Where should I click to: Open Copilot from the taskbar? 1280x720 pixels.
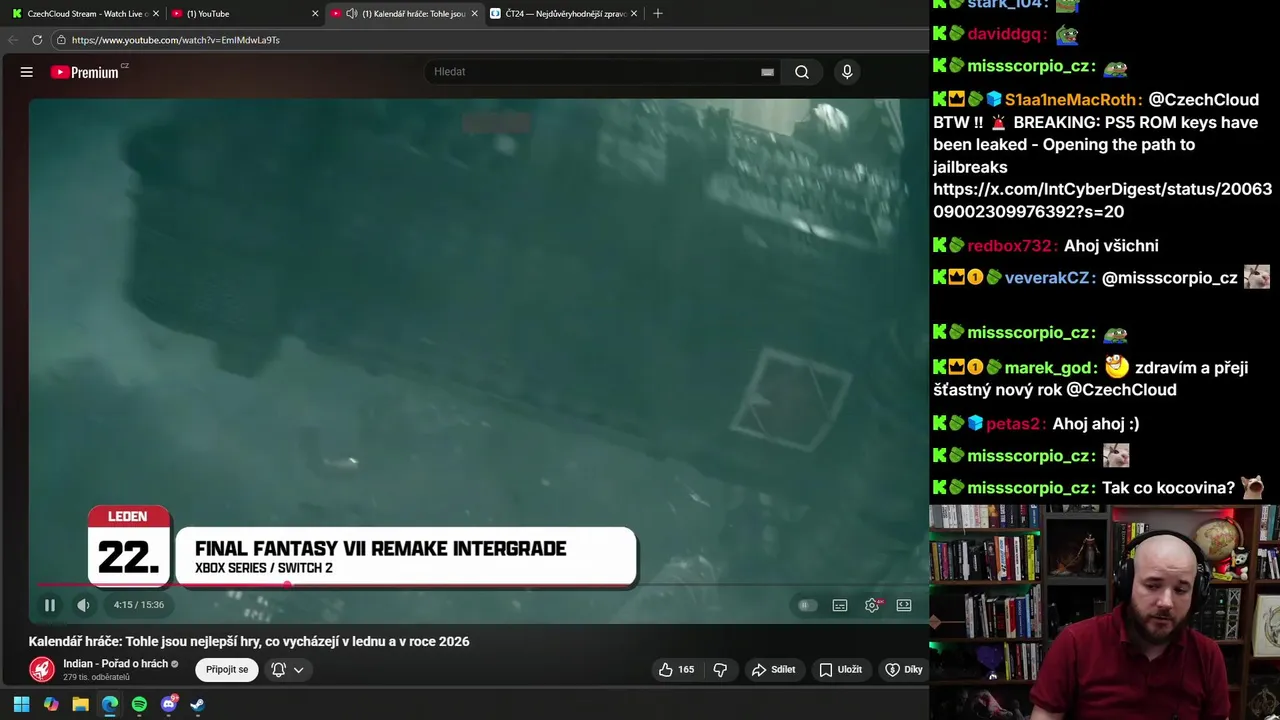pos(51,704)
